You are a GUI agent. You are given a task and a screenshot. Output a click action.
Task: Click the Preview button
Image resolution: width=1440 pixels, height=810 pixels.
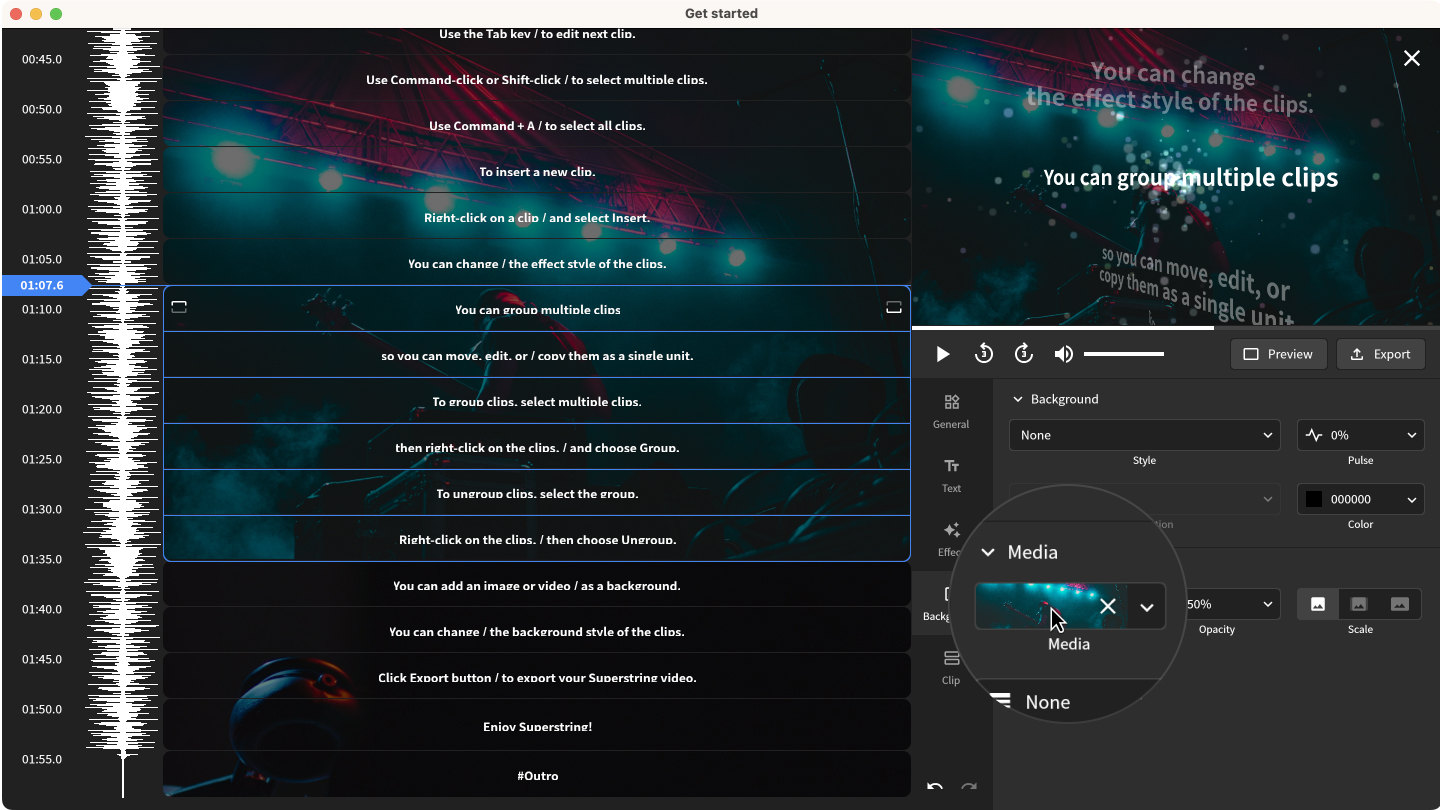click(x=1278, y=354)
